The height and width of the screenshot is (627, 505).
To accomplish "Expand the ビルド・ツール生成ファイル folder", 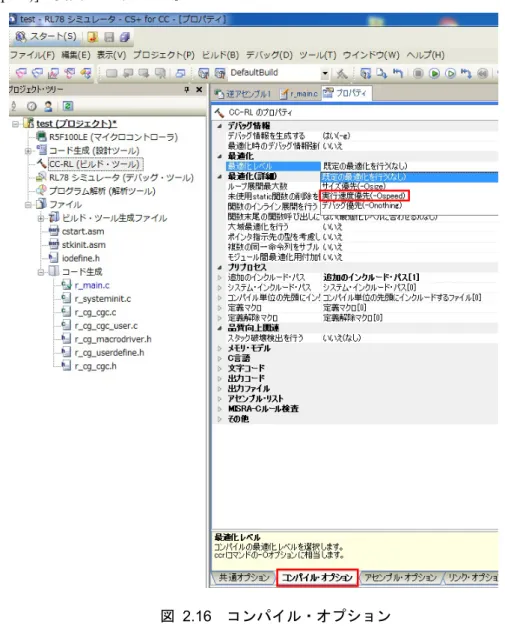I will (41, 218).
